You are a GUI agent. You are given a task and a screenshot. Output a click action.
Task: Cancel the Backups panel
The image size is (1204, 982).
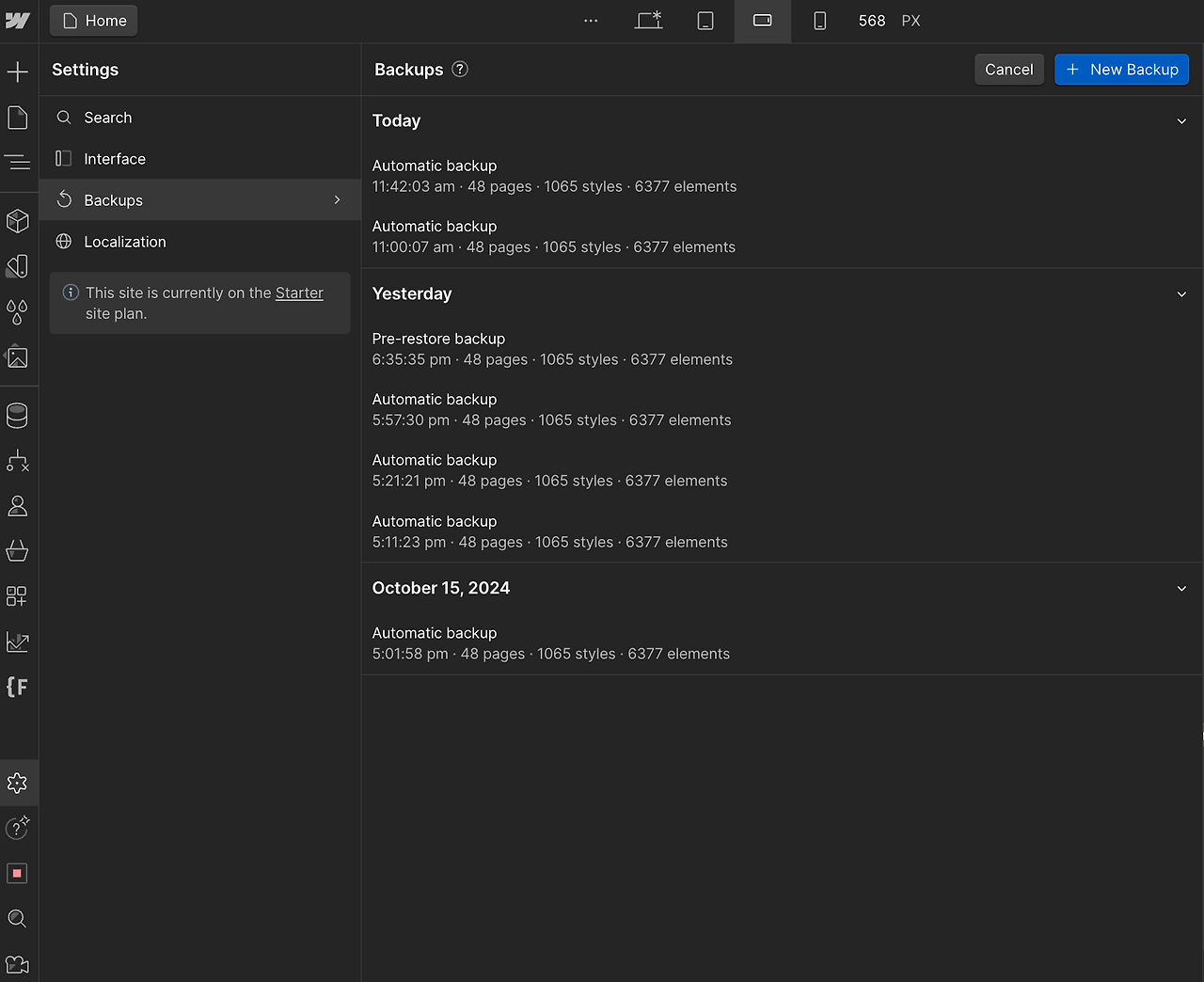(1009, 70)
